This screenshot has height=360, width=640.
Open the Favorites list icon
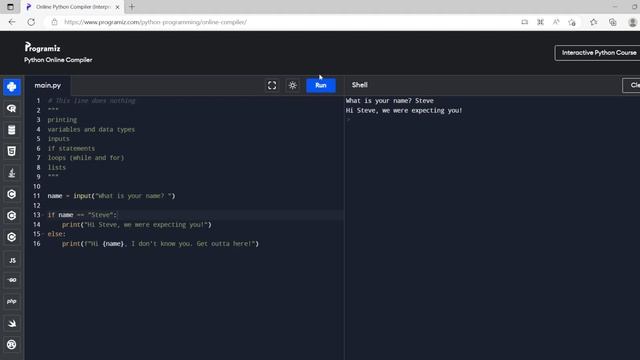(x=593, y=22)
